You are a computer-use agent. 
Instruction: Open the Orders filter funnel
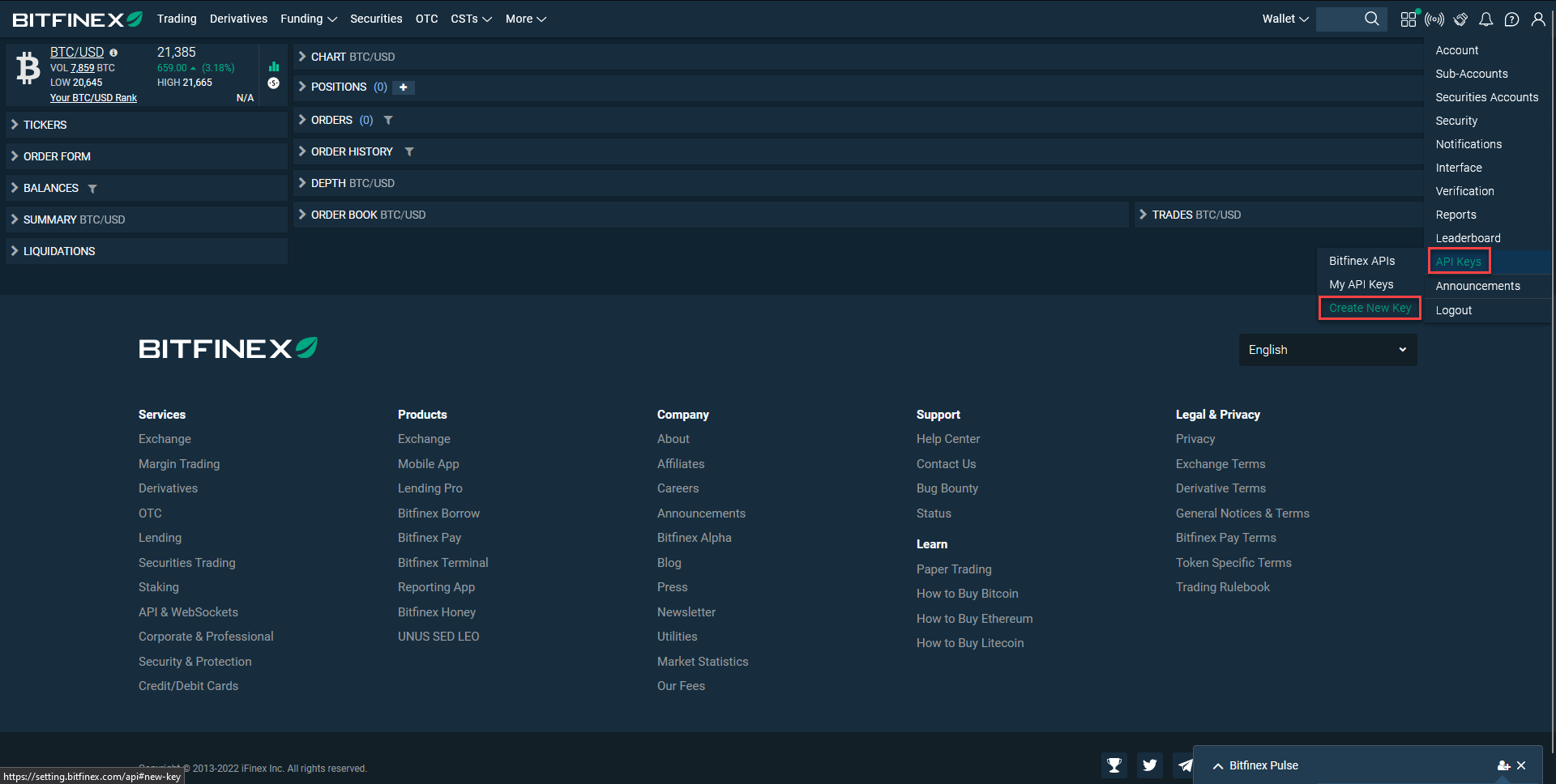[388, 120]
